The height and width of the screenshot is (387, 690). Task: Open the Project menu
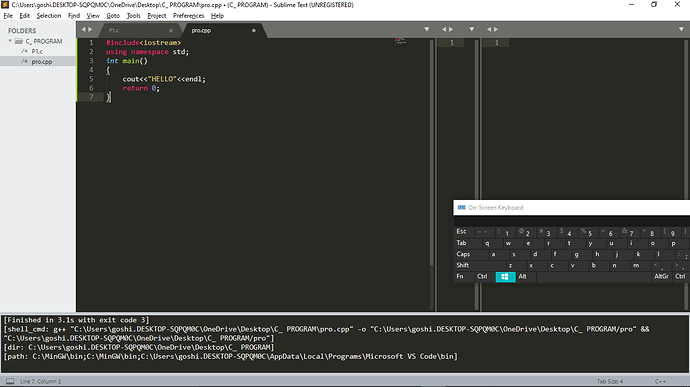coord(157,15)
